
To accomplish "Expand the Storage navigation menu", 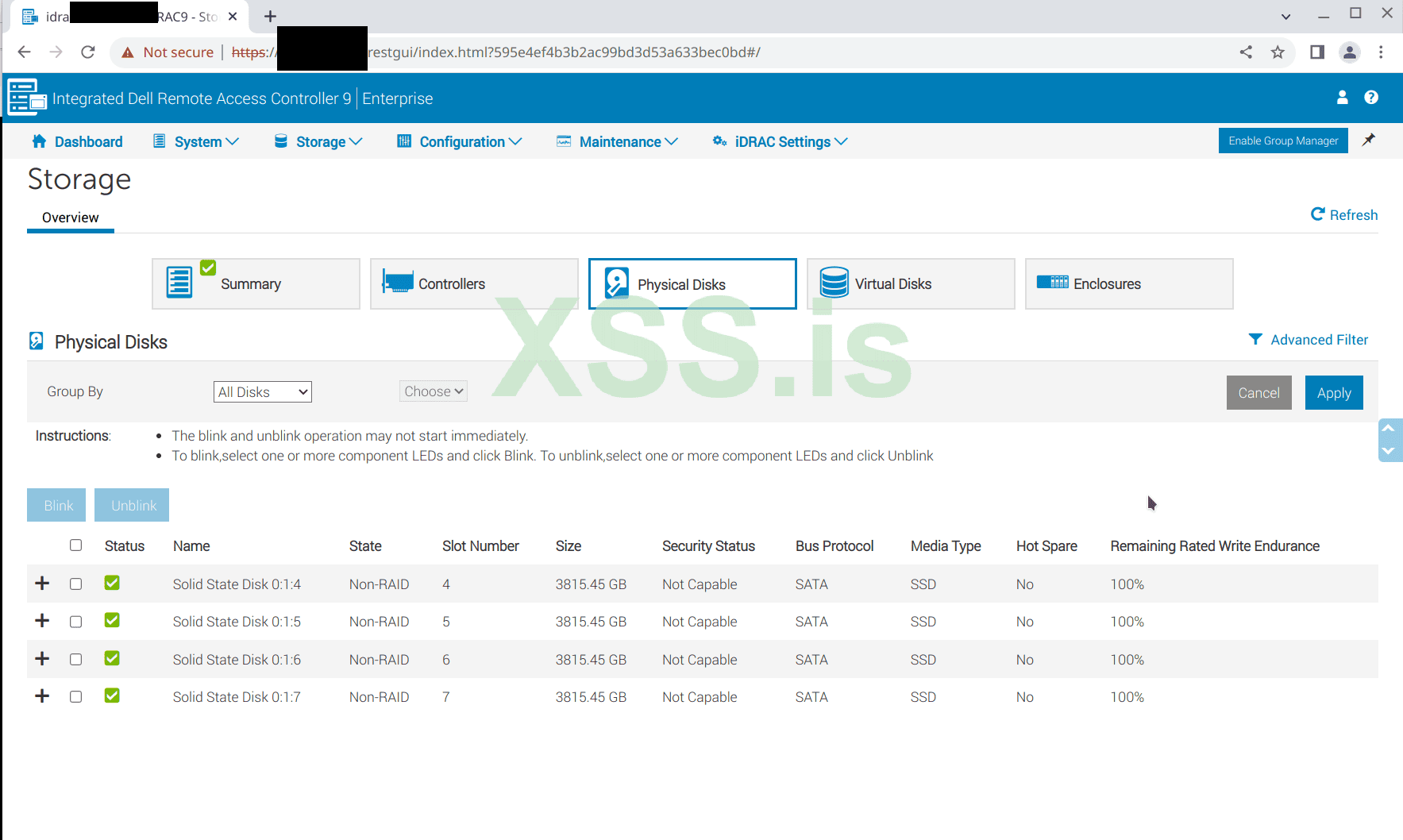I will point(319,141).
